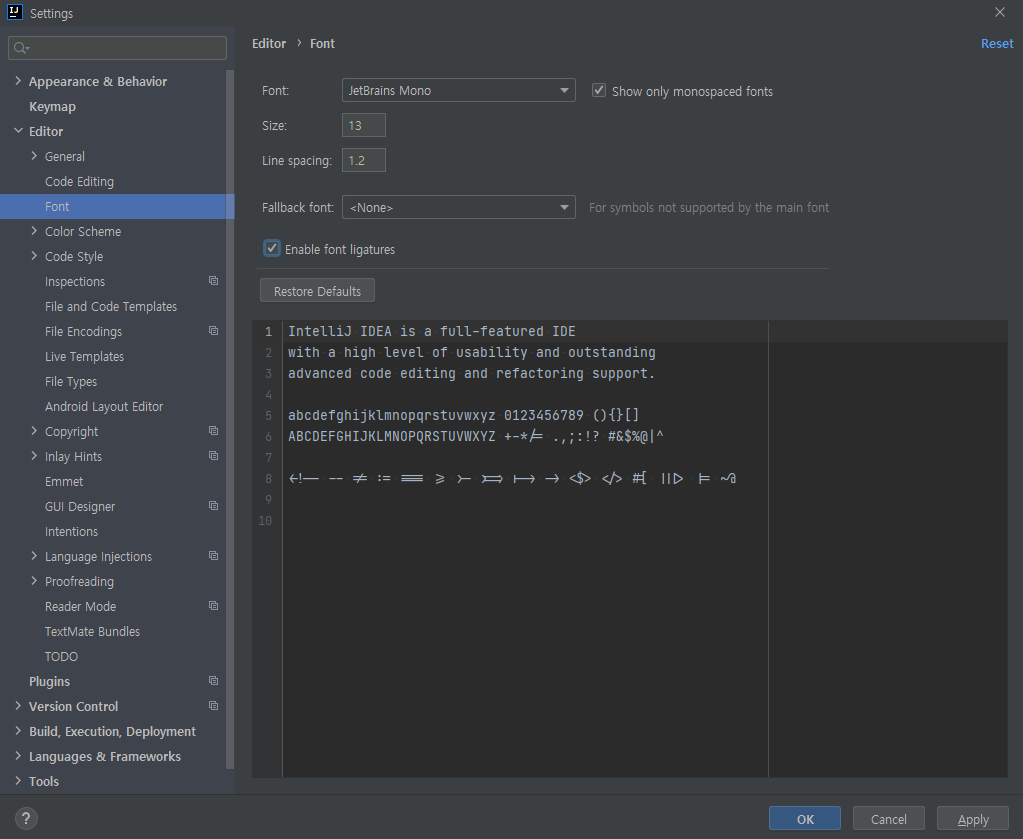Click the Inspections tree row label
Viewport: 1023px width, 839px height.
(x=74, y=281)
